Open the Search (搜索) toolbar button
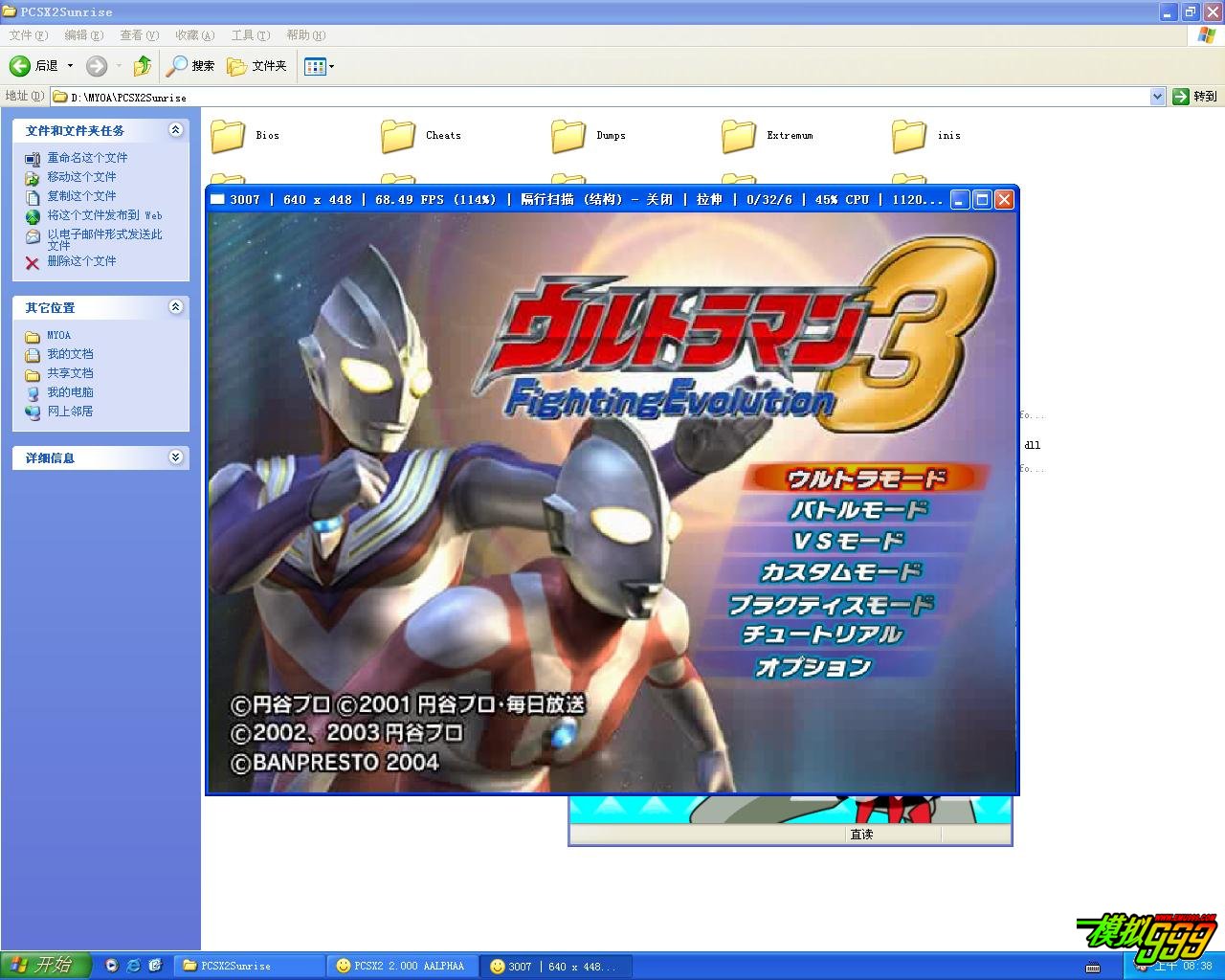This screenshot has width=1225, height=980. [190, 66]
